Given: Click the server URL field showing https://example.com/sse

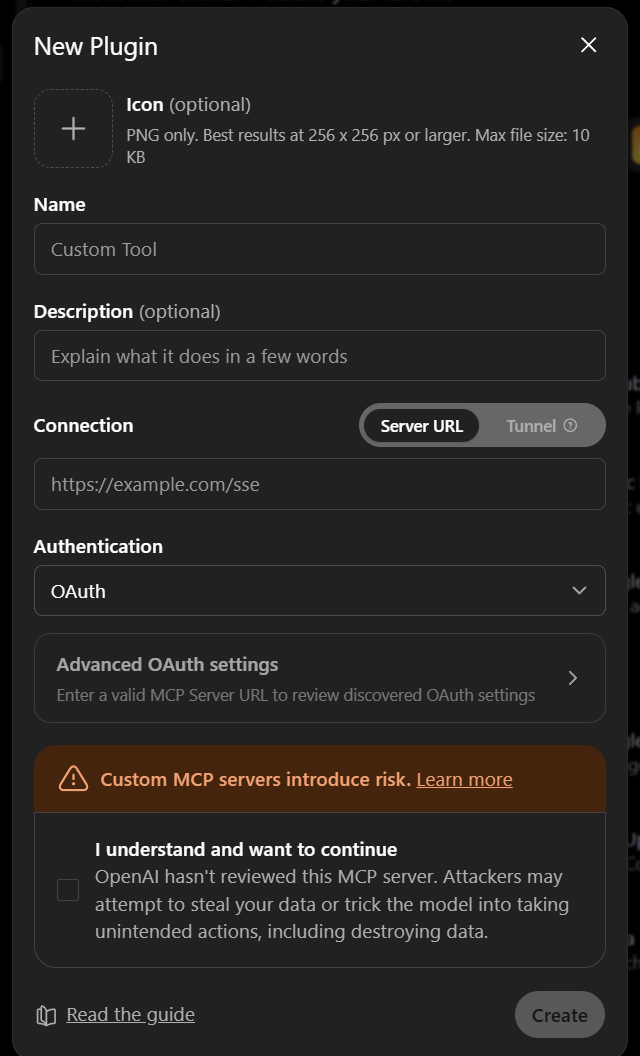Looking at the screenshot, I should (320, 484).
